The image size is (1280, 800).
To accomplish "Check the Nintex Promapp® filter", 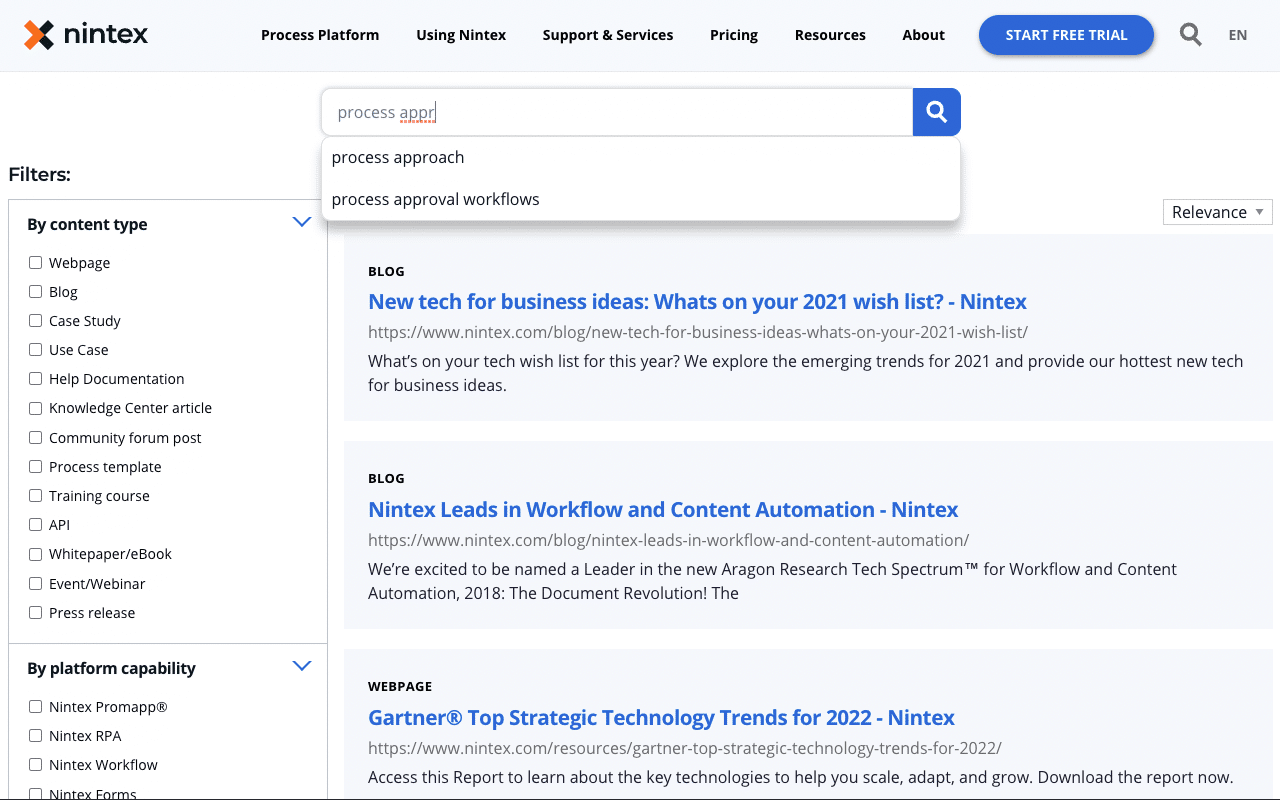I will point(35,707).
